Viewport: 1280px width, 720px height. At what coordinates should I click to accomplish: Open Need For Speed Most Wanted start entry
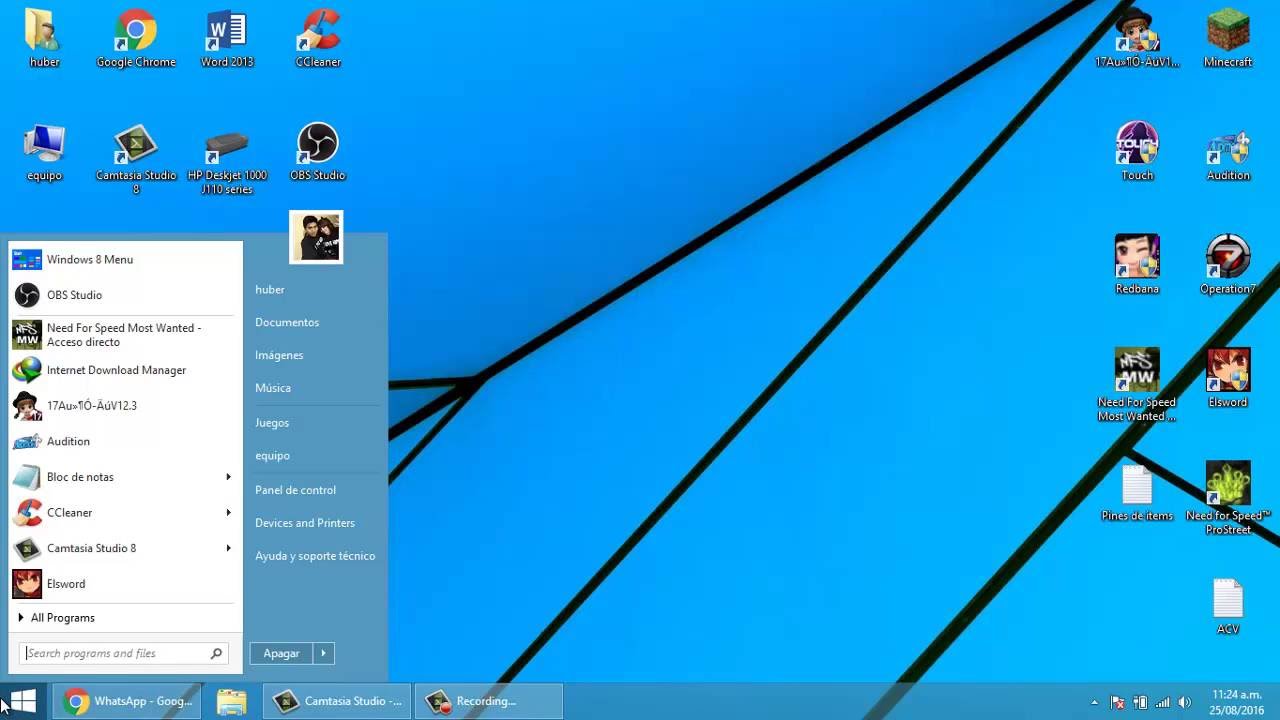pyautogui.click(x=125, y=335)
